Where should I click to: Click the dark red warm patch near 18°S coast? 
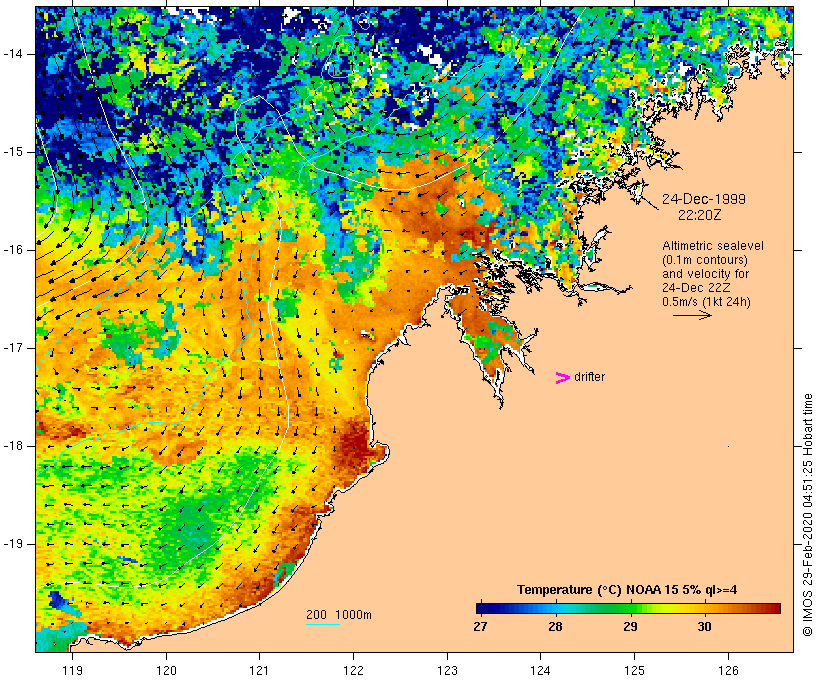point(356,445)
